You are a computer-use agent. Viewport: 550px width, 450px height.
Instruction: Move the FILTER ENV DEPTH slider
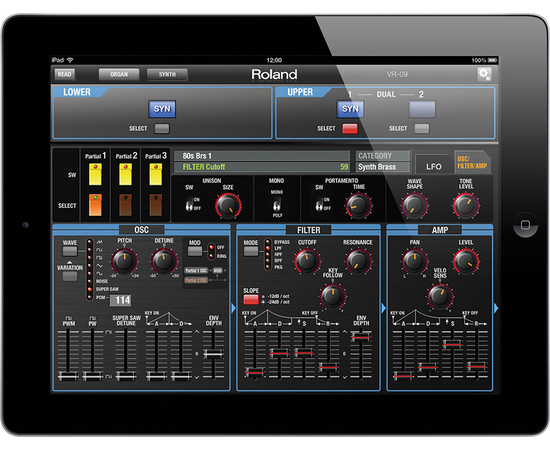[361, 337]
